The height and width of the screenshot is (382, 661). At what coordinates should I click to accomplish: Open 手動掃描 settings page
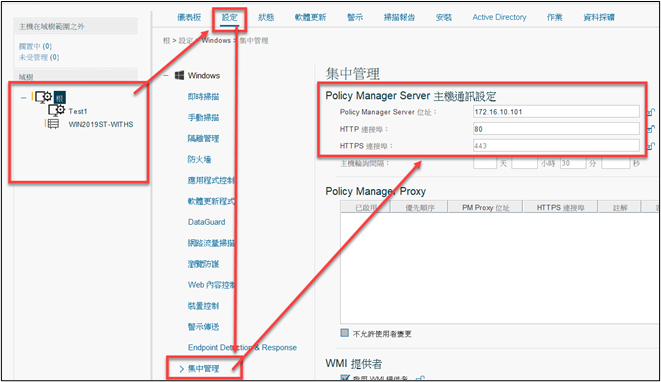pos(203,117)
